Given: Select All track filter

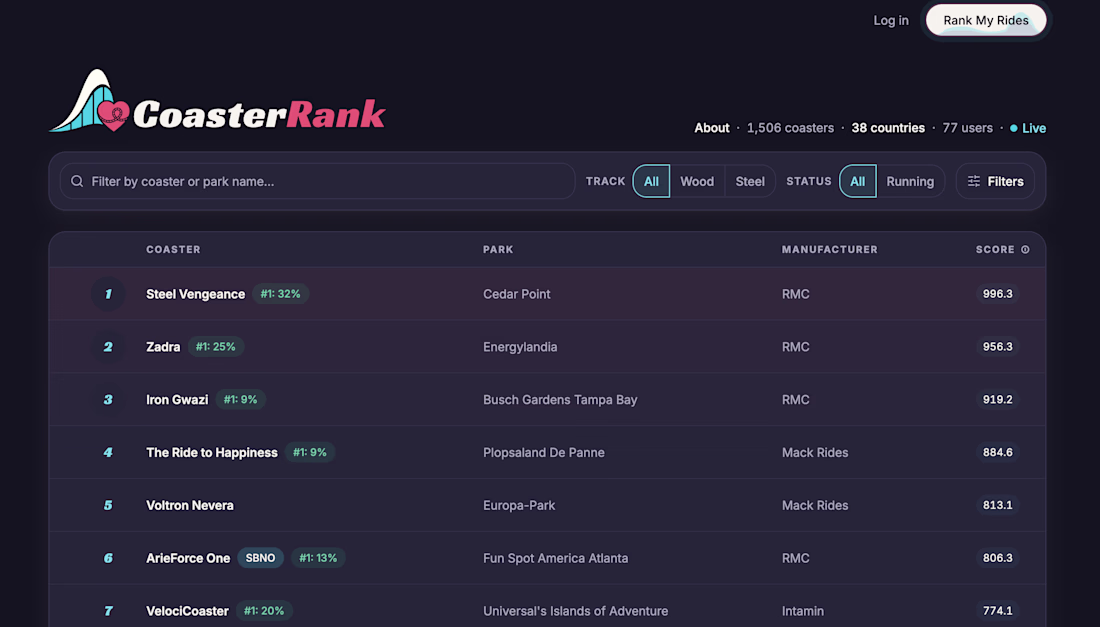Looking at the screenshot, I should coord(651,182).
